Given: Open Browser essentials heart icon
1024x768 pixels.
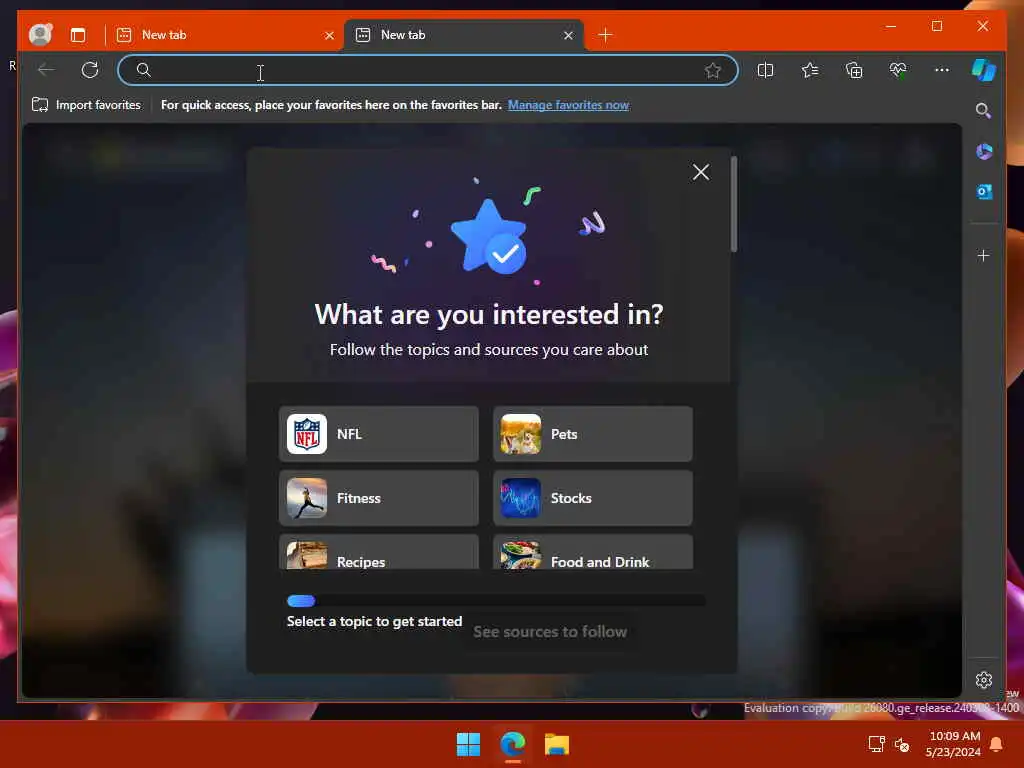Looking at the screenshot, I should coord(898,70).
